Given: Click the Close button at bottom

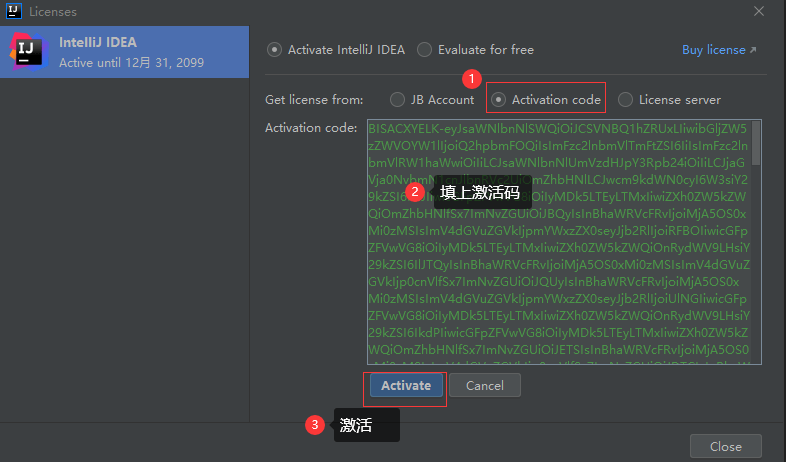Looking at the screenshot, I should 726,446.
